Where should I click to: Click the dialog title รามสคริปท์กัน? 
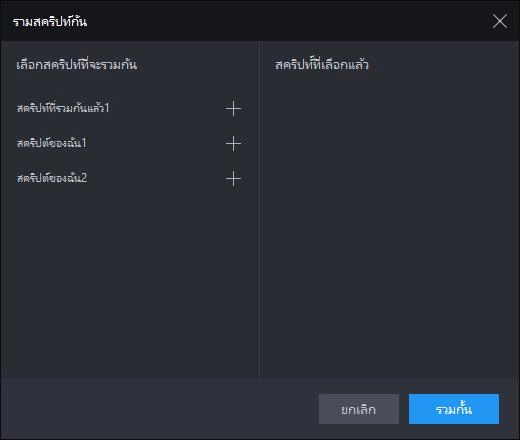pyautogui.click(x=50, y=22)
